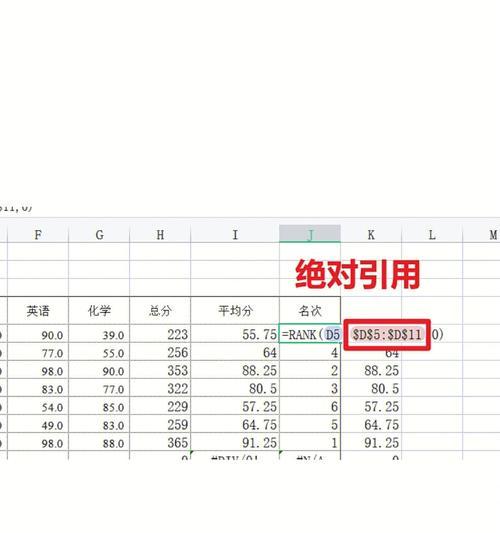Select the 91.25 cell in column K

tap(371, 442)
